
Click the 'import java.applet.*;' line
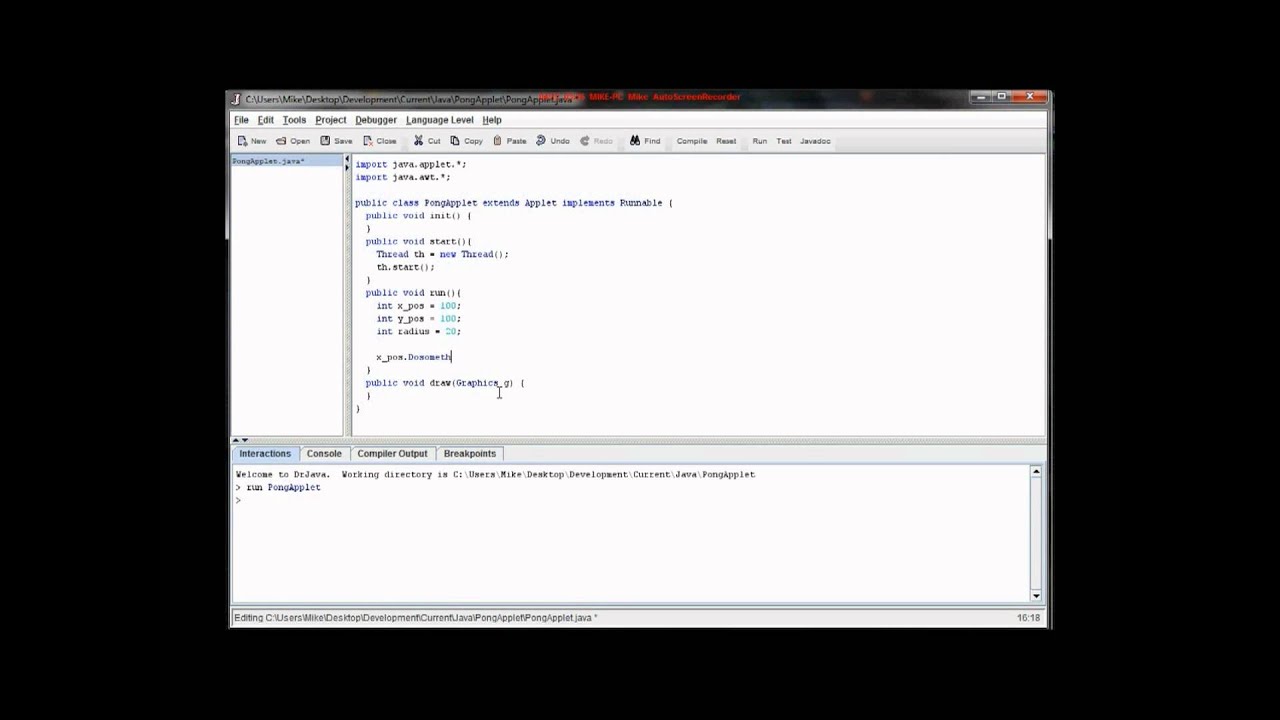[411, 164]
